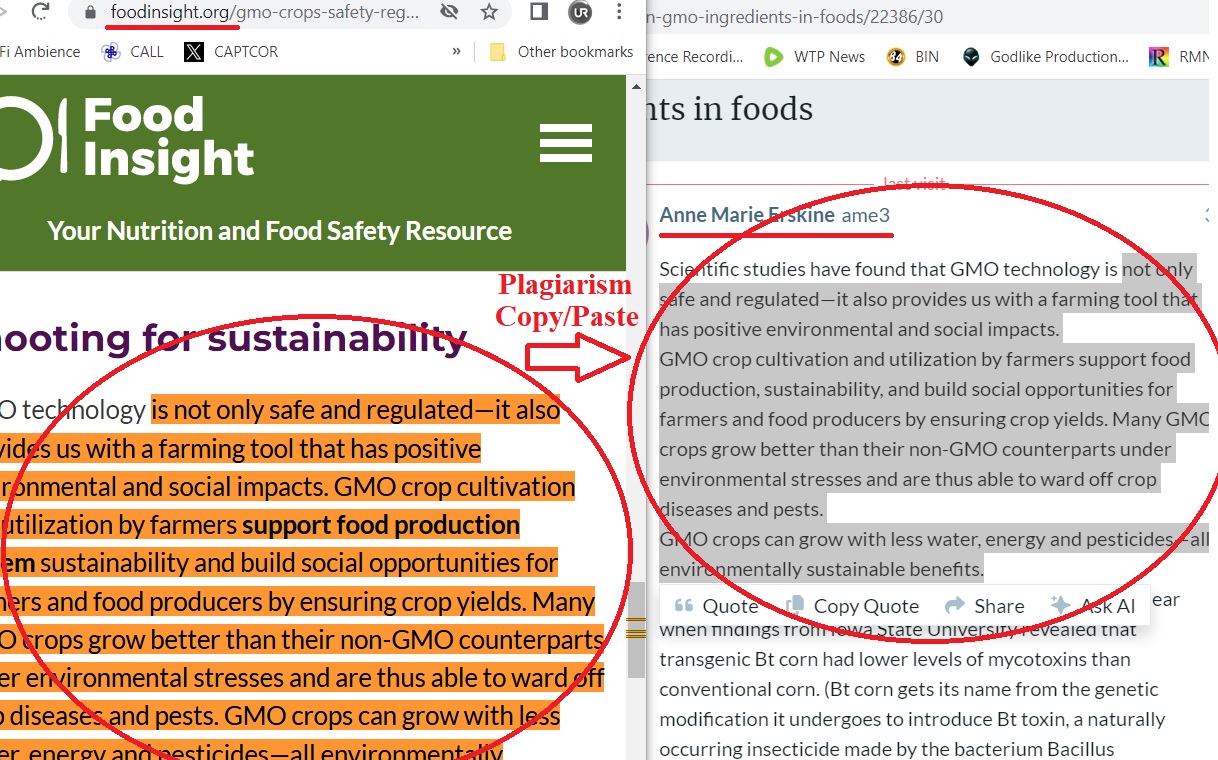This screenshot has height=760, width=1218.
Task: Bookmark this page with the star icon
Action: click(489, 12)
